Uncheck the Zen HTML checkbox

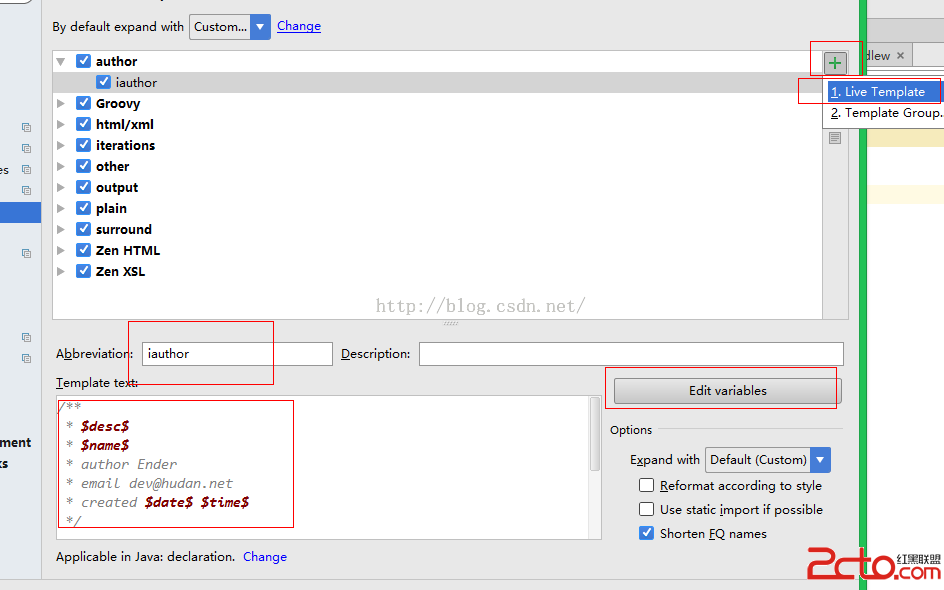point(84,250)
